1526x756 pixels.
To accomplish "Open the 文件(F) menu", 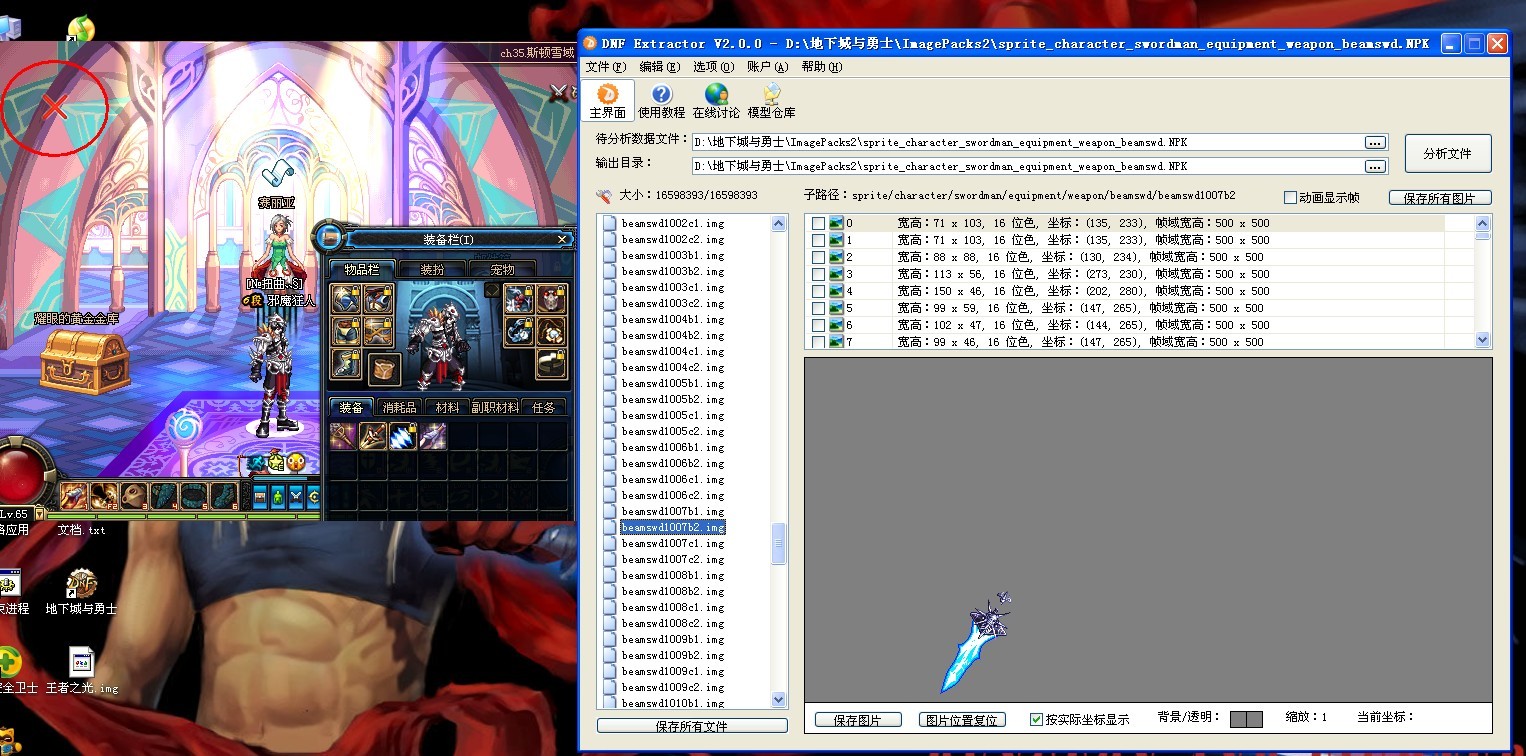I will click(606, 67).
